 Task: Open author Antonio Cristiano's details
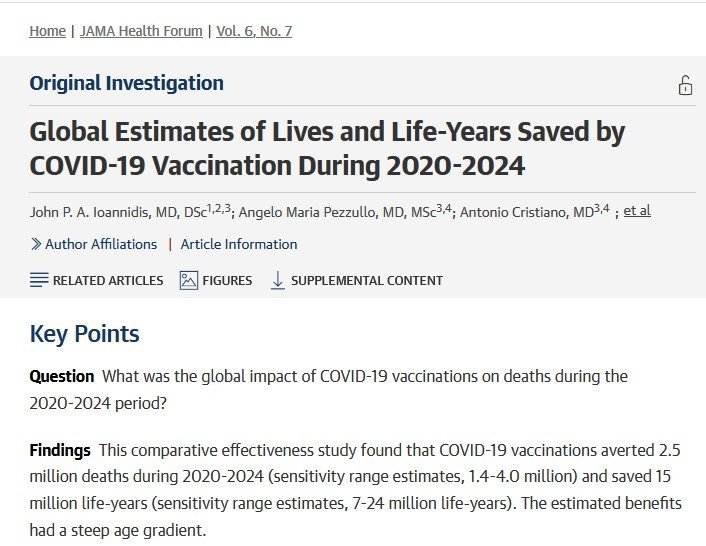click(x=527, y=212)
